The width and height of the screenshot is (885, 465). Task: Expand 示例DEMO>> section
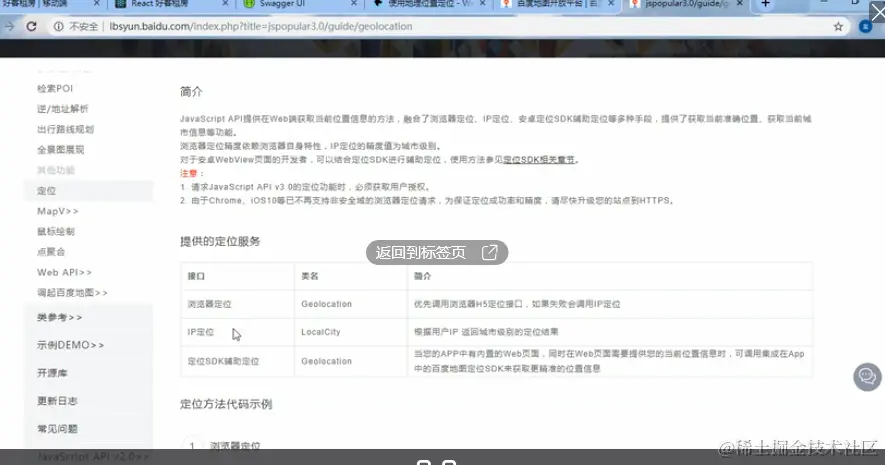(x=71, y=345)
